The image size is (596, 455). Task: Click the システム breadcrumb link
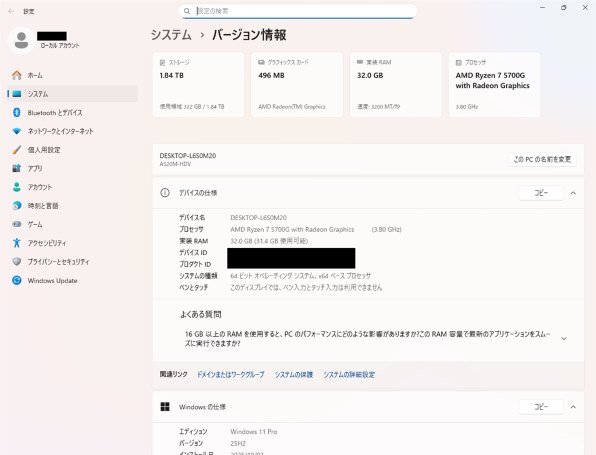(171, 35)
